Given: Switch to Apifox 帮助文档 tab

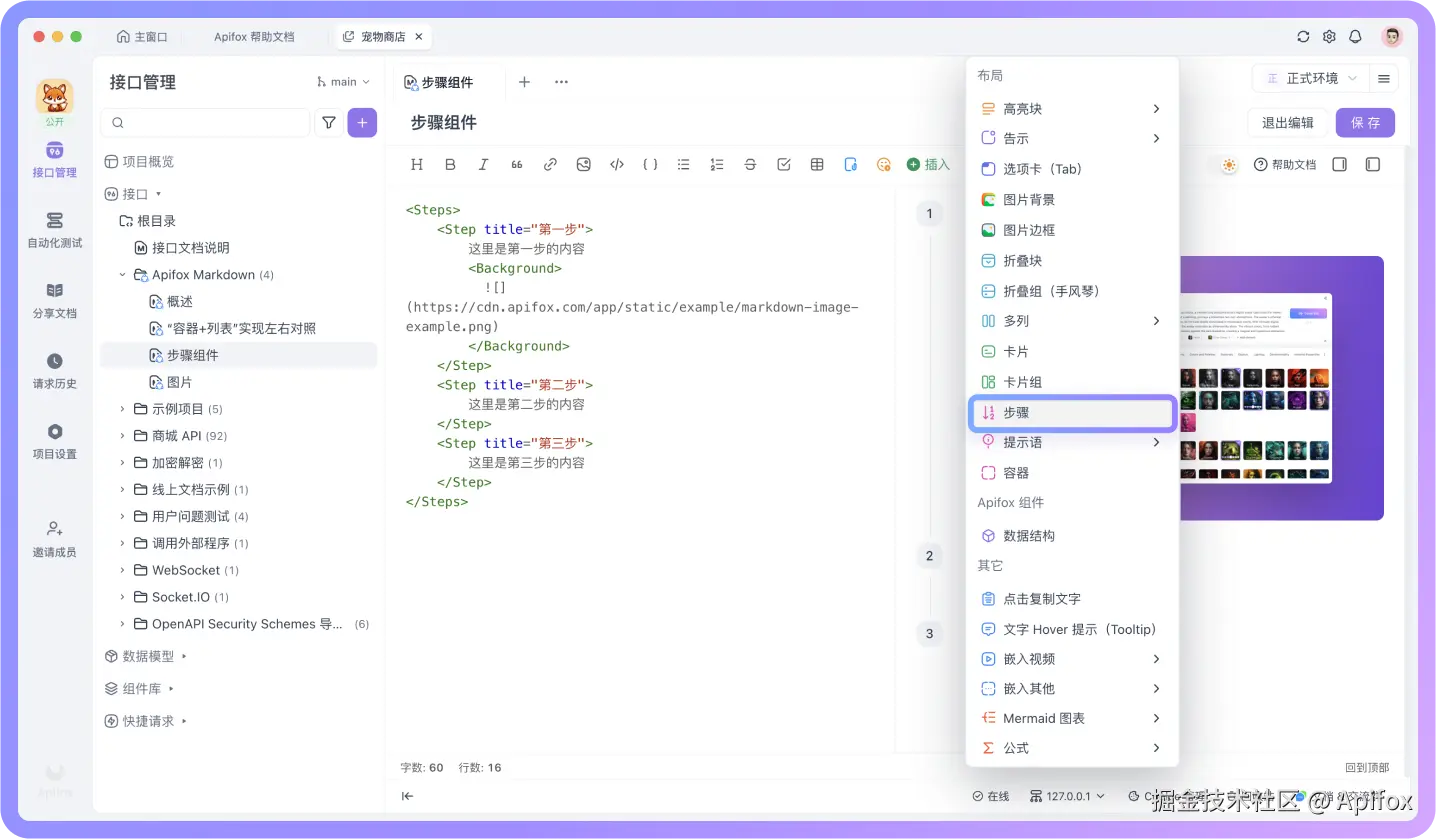Looking at the screenshot, I should [x=254, y=37].
